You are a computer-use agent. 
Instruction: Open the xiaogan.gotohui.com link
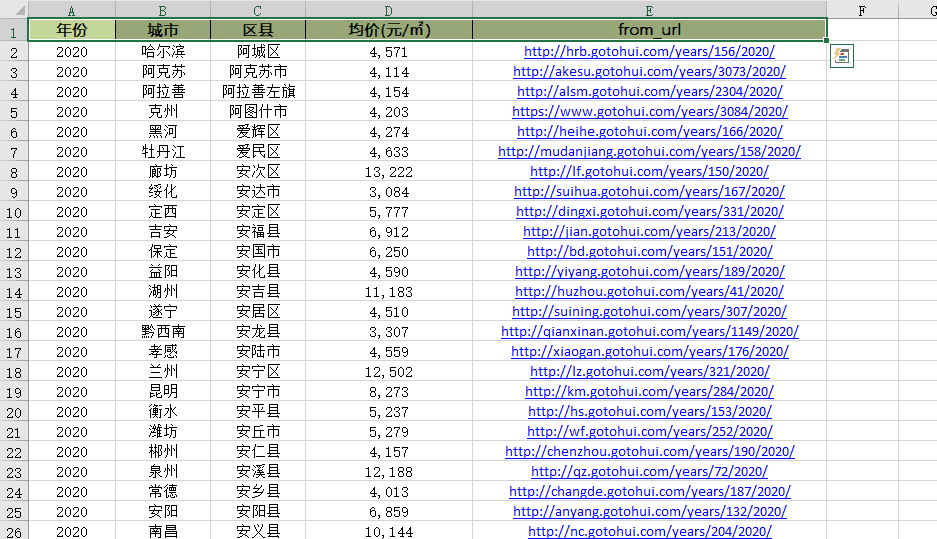point(650,352)
